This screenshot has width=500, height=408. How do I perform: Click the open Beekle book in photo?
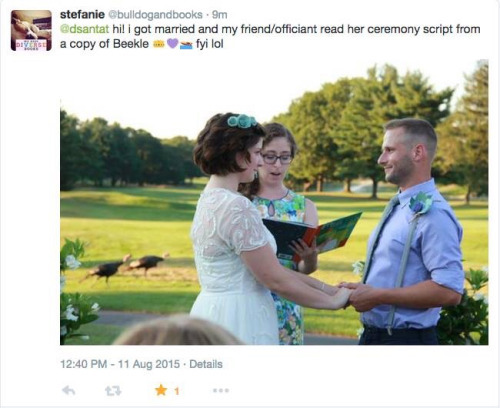[x=312, y=236]
